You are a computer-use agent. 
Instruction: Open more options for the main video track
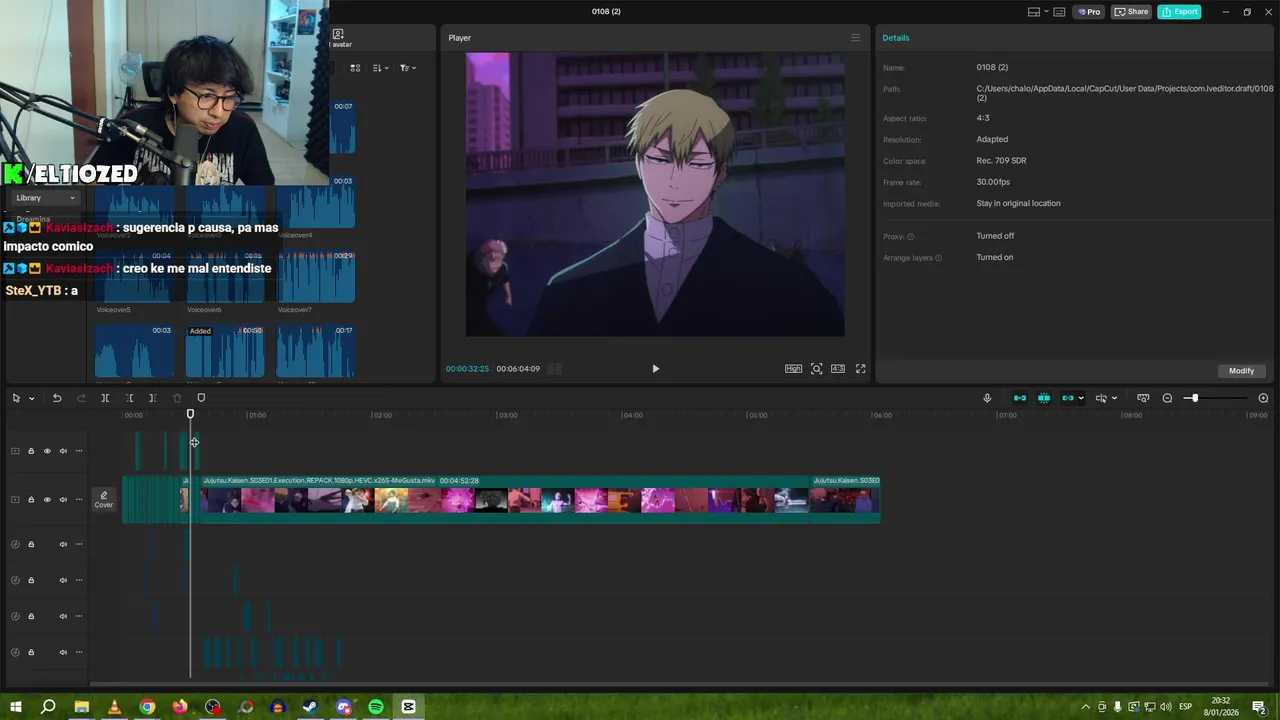(x=79, y=499)
